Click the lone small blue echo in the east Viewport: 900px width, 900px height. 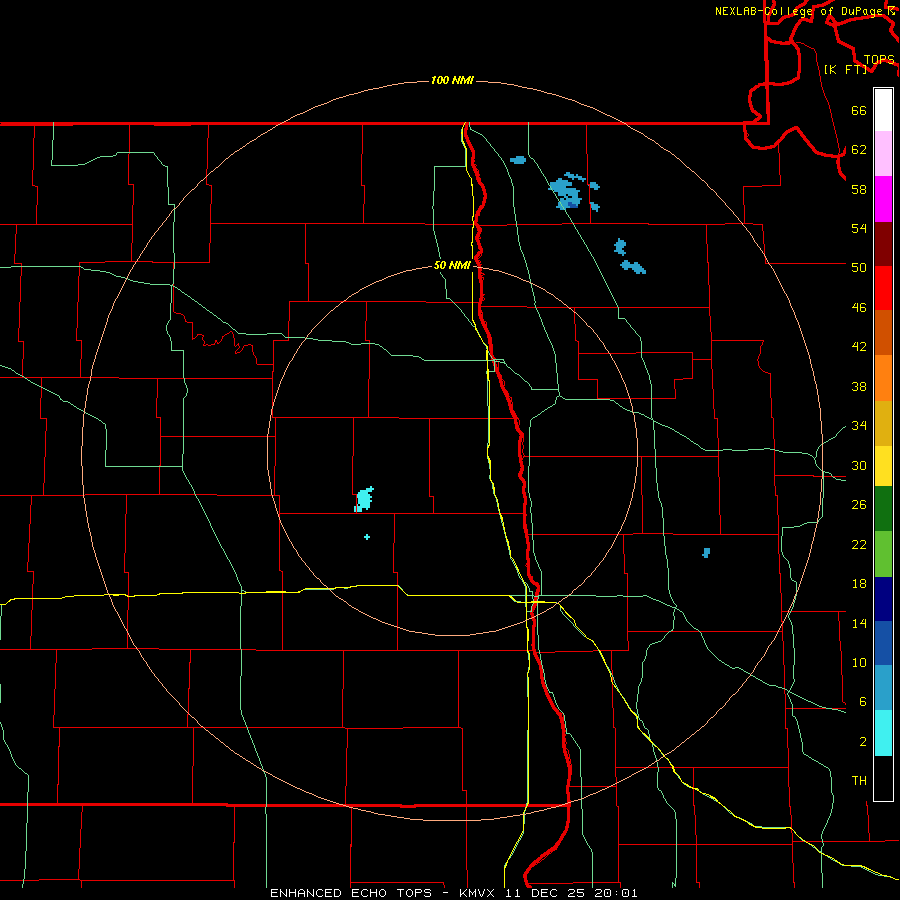[707, 553]
